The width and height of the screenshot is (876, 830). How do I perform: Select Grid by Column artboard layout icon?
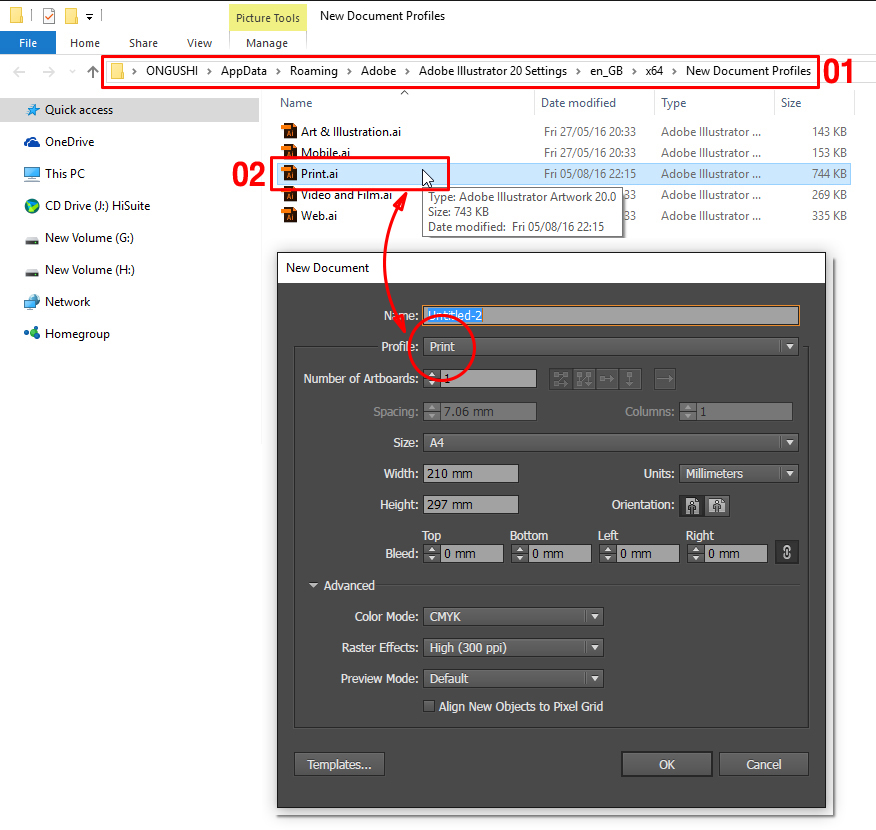point(584,379)
